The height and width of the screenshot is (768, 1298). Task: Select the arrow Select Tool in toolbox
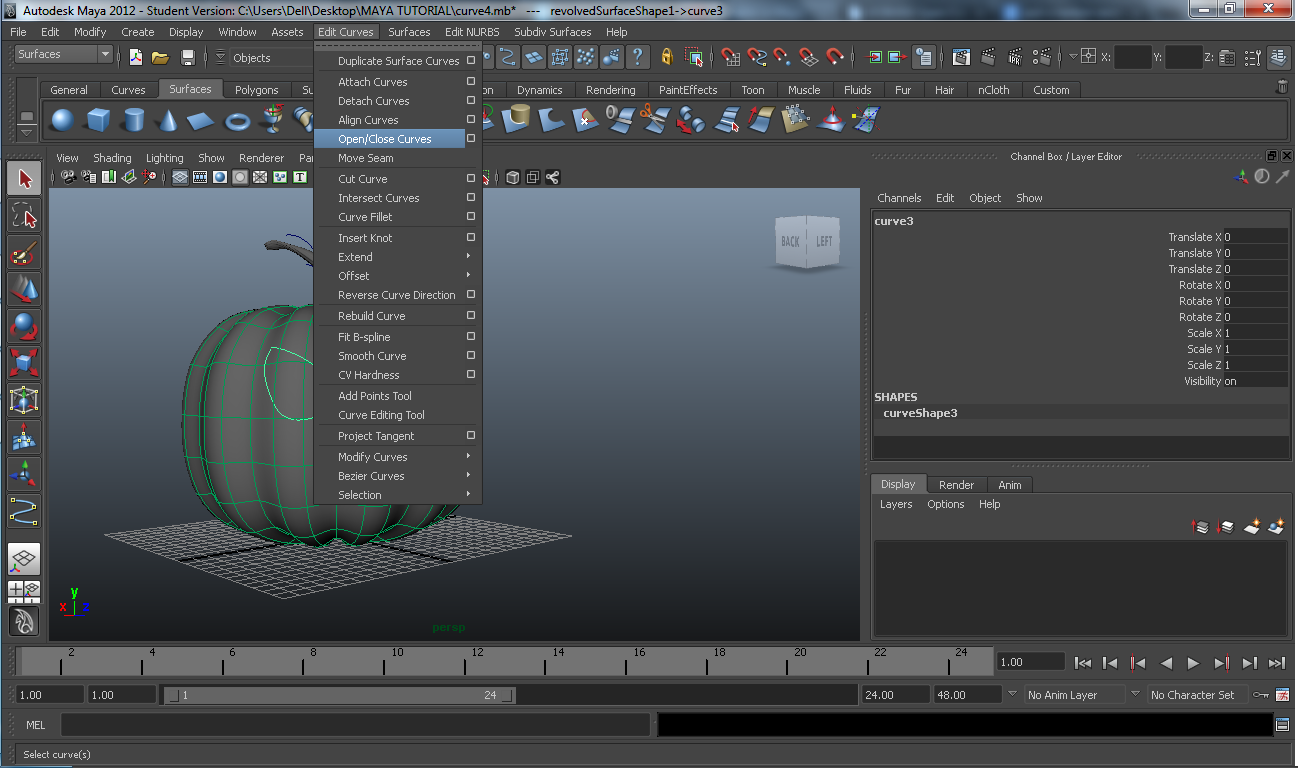(x=24, y=179)
